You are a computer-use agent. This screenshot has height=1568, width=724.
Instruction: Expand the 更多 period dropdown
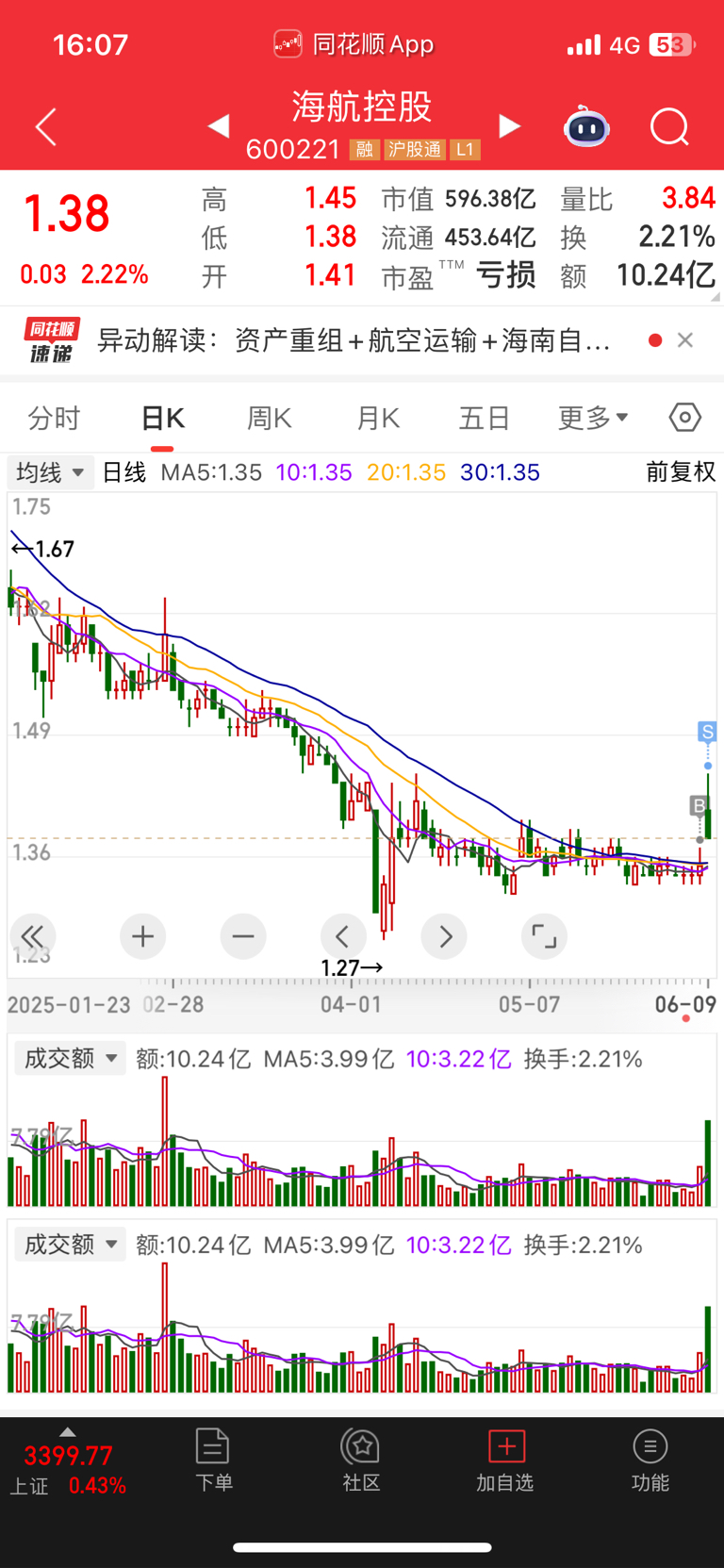pos(593,418)
